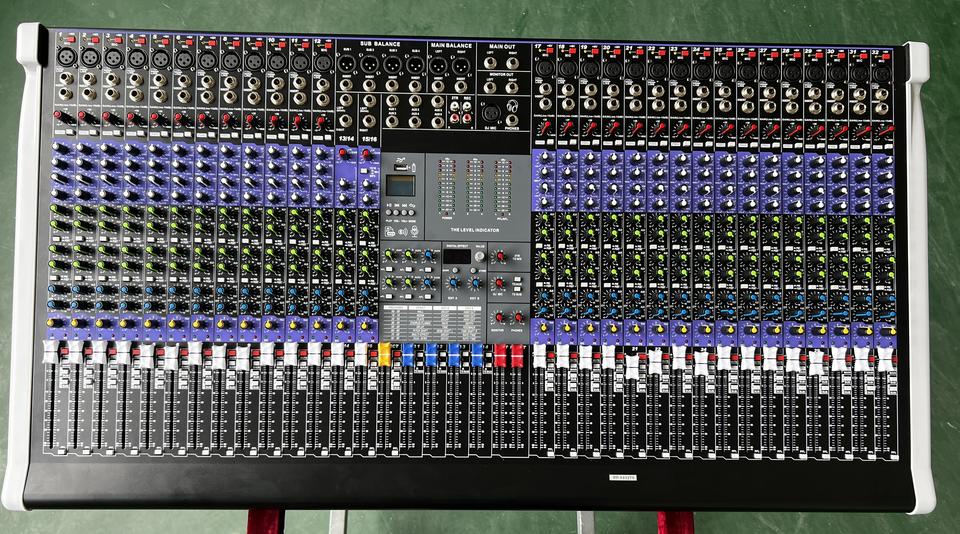Viewport: 960px width, 534px height.
Task: Toggle the red switch on channel 20
Action: (617, 52)
